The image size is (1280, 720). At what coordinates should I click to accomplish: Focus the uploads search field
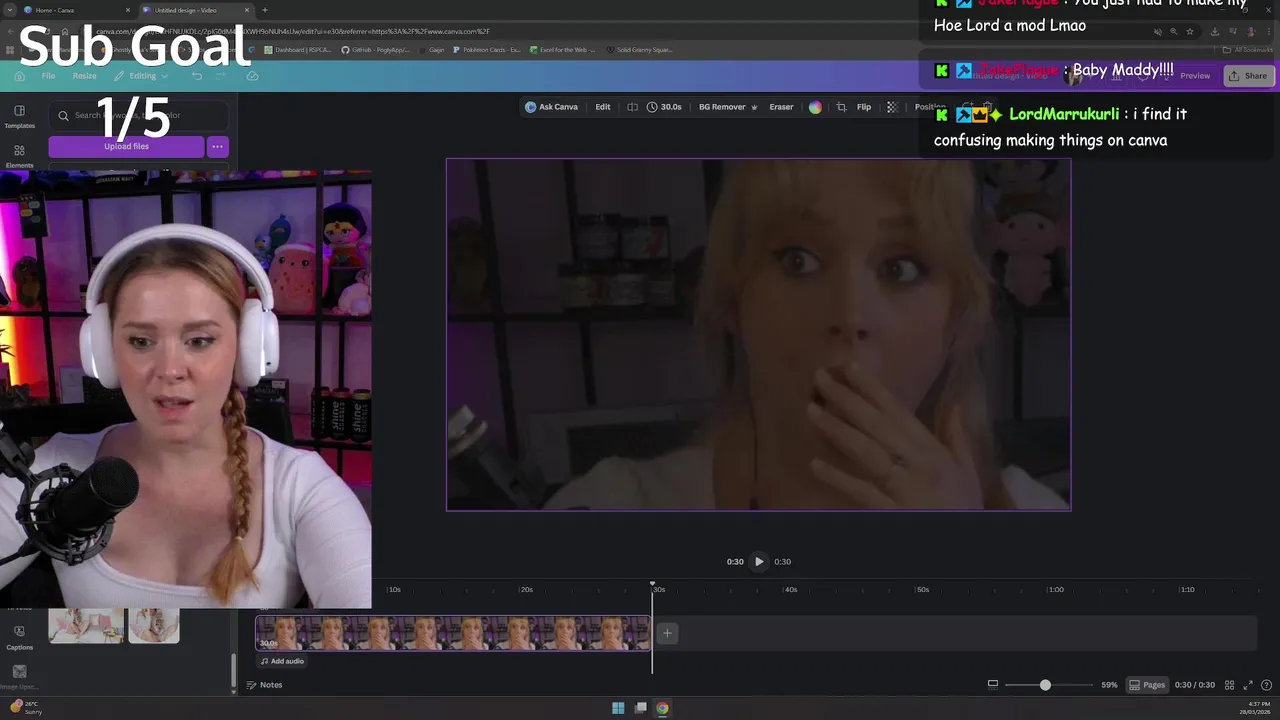tap(138, 115)
